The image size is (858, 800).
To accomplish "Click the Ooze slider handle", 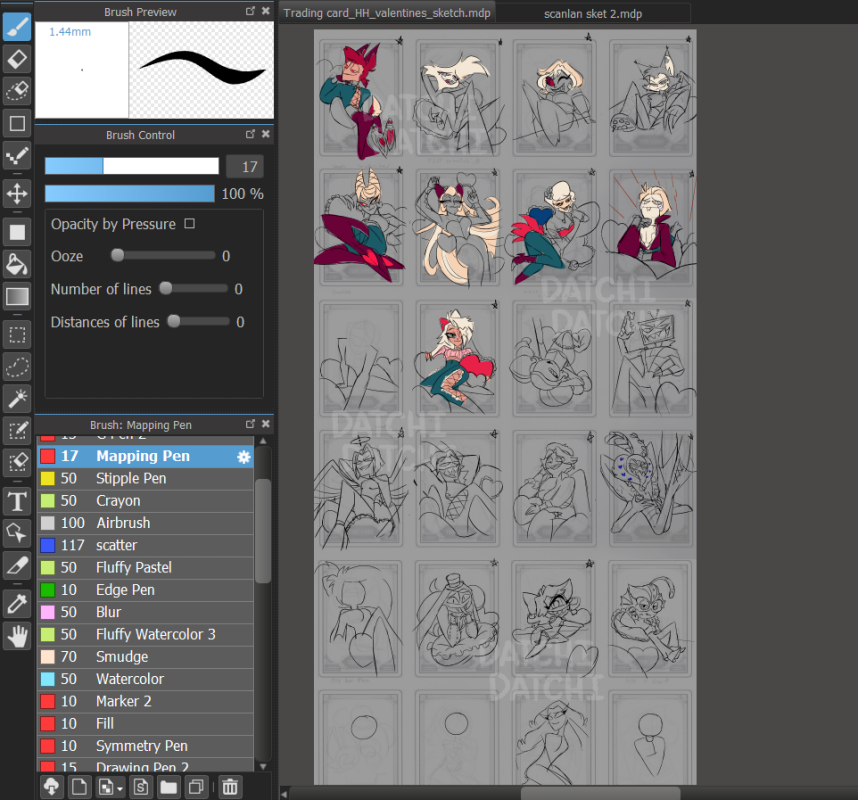I will tap(117, 255).
